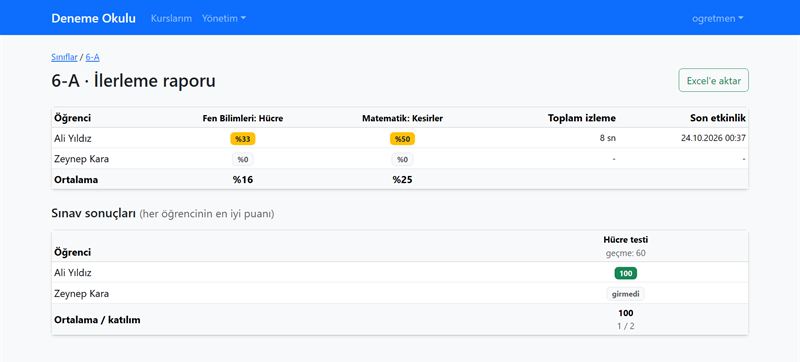Viewport: 800px width, 362px height.
Task: Go to Kurslarım in navbar
Action: [171, 18]
